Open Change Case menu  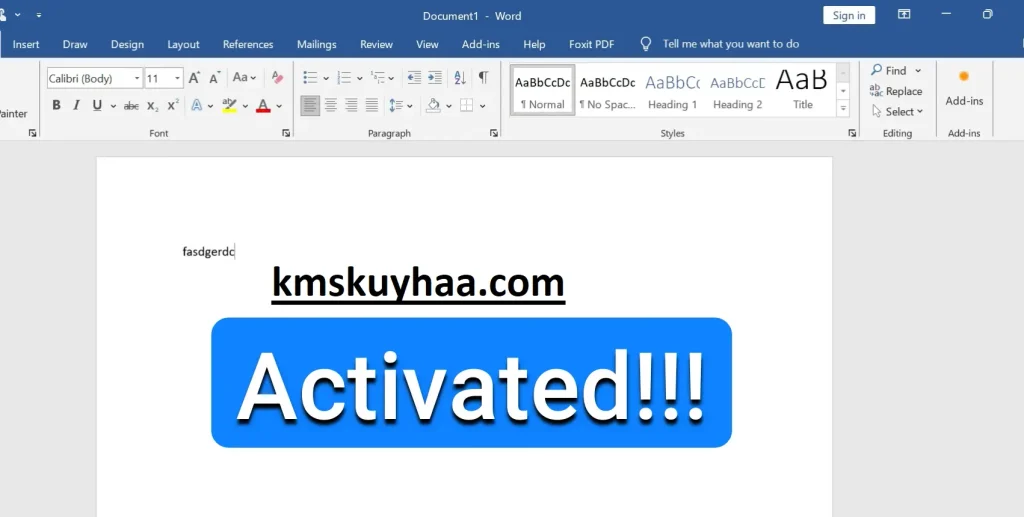coord(244,78)
